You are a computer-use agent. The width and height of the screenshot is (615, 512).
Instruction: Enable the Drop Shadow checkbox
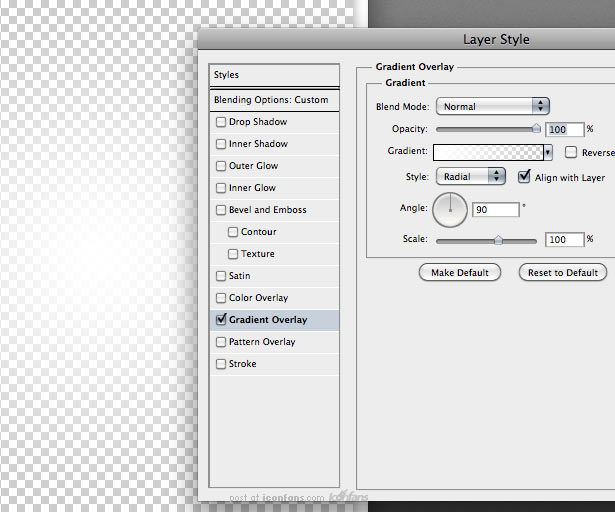(221, 122)
